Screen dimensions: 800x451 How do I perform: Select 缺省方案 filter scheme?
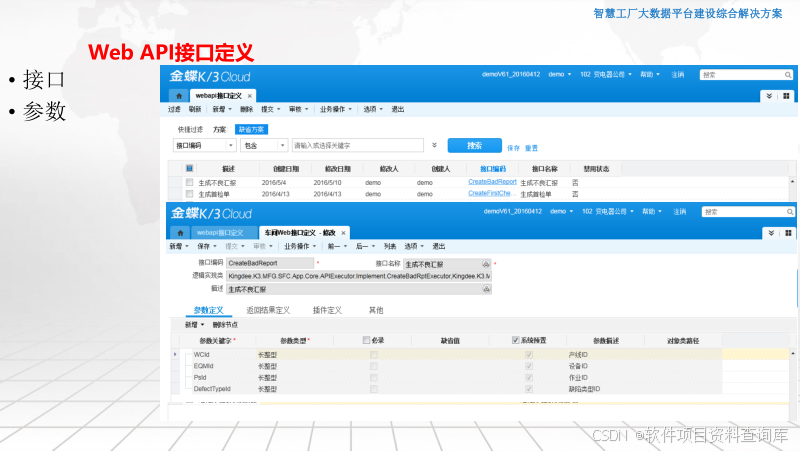[x=252, y=130]
